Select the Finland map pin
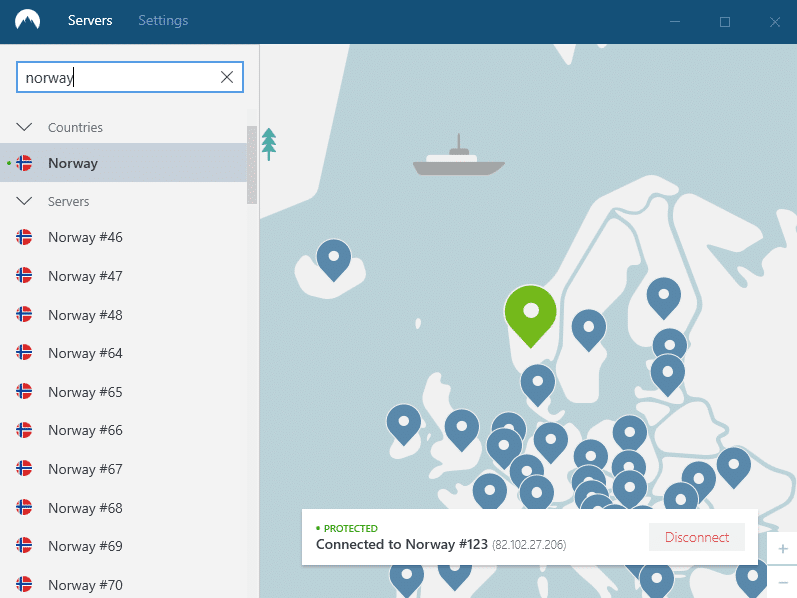797x598 pixels. click(664, 298)
